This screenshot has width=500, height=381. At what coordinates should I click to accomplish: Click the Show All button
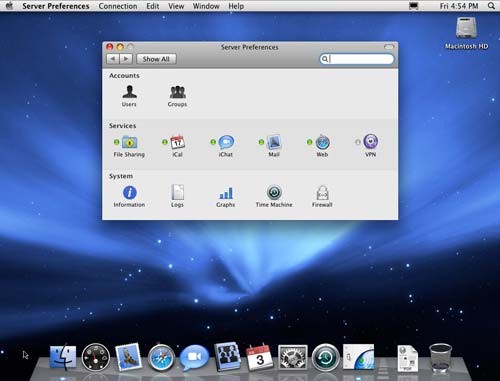coord(156,59)
